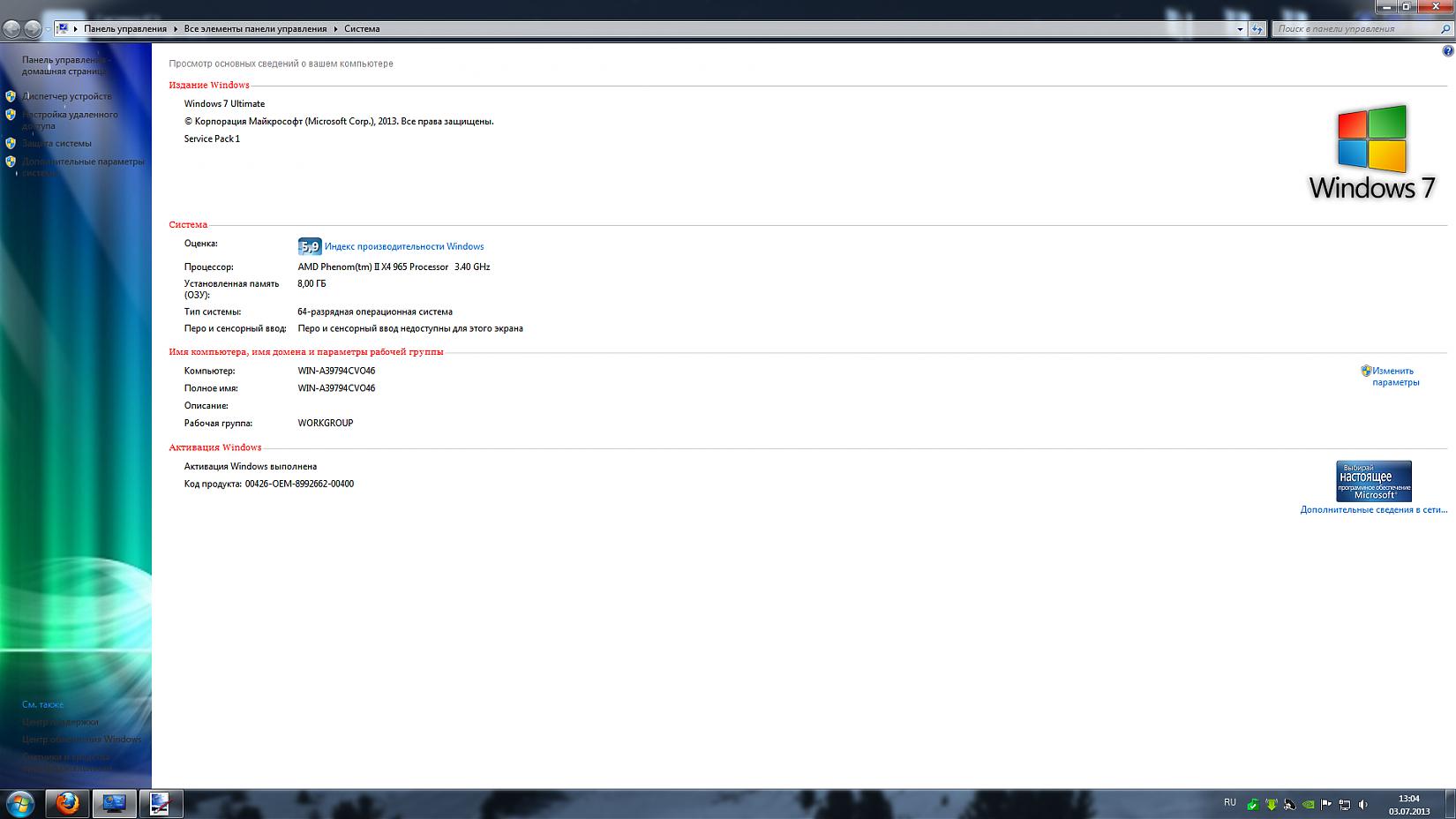
Task: Open the Windows Start menu orb
Action: point(20,804)
